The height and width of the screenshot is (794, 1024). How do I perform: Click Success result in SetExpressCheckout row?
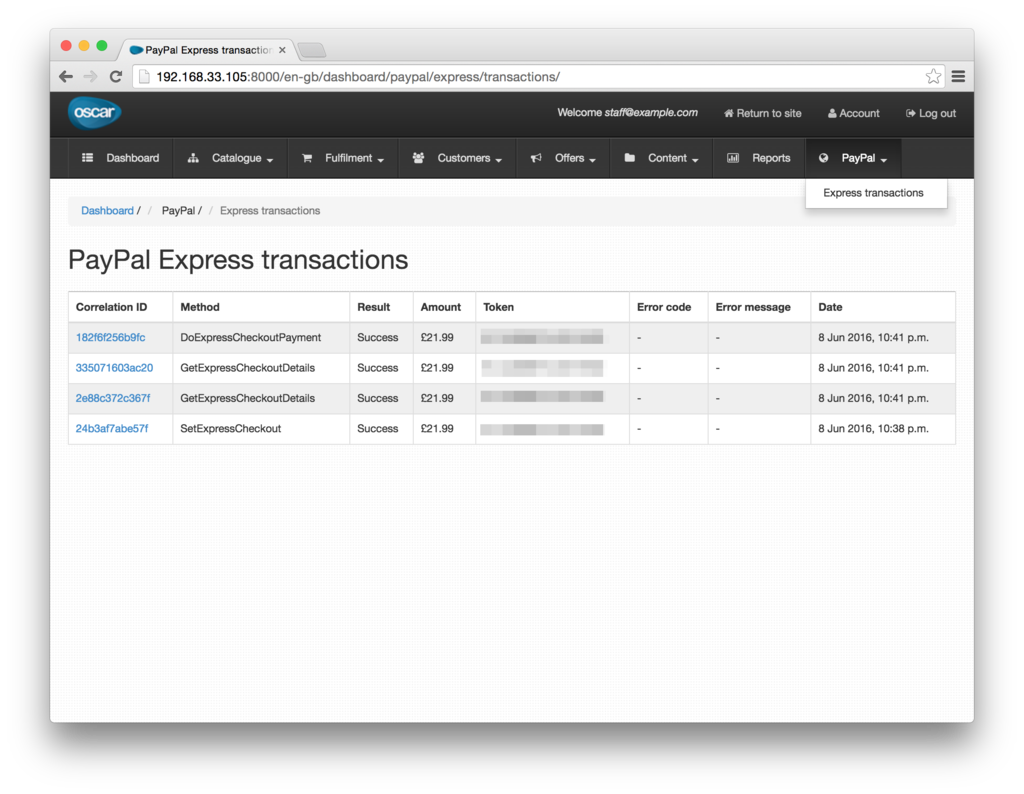point(377,428)
